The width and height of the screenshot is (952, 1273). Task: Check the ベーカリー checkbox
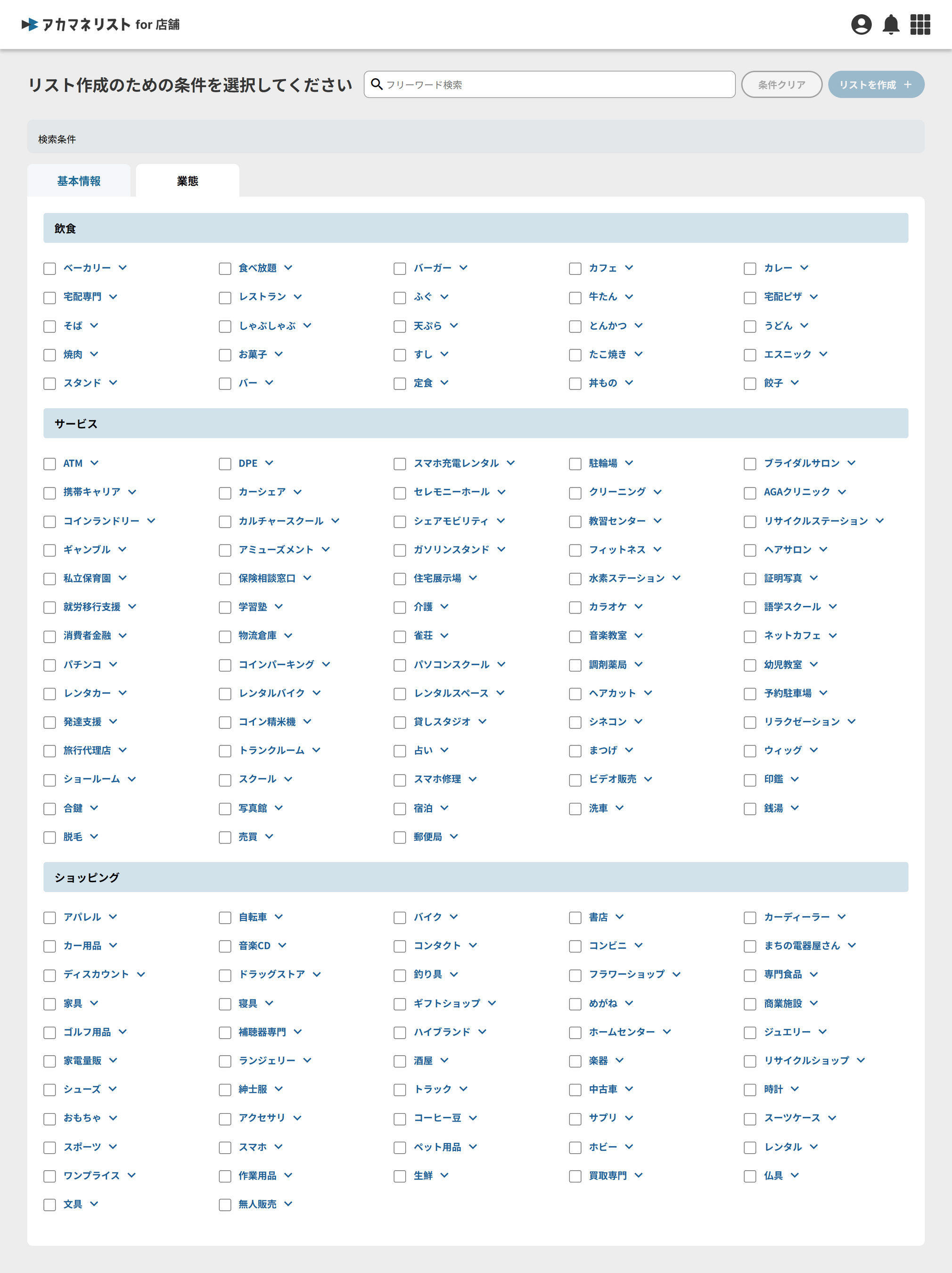tap(50, 268)
